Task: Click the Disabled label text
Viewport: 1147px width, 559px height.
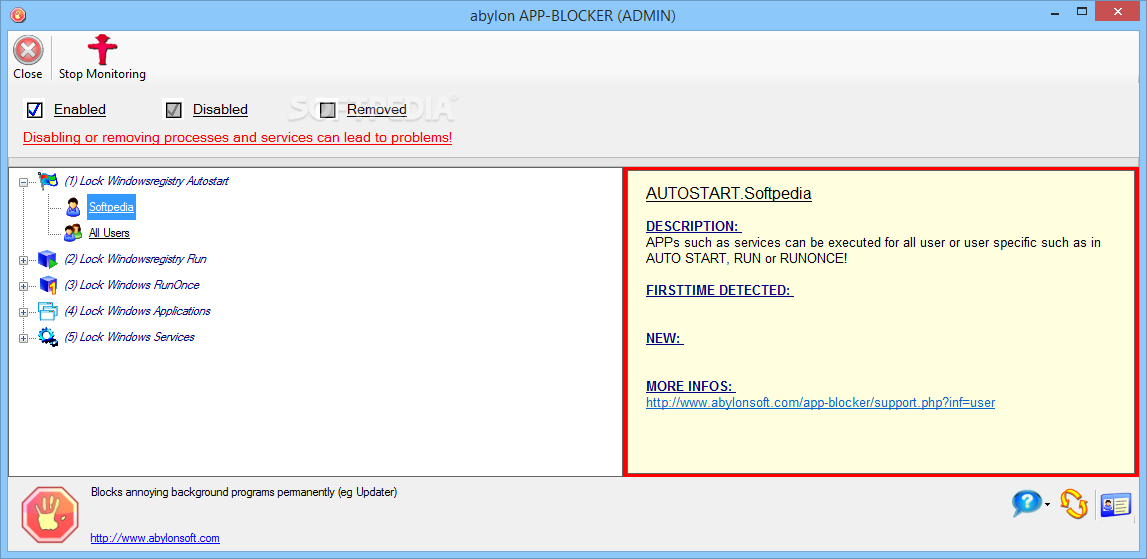Action: pos(220,110)
